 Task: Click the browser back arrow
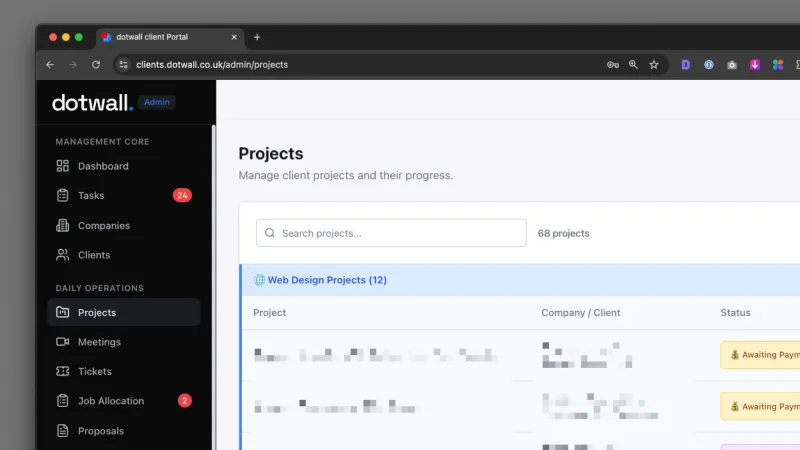click(50, 65)
